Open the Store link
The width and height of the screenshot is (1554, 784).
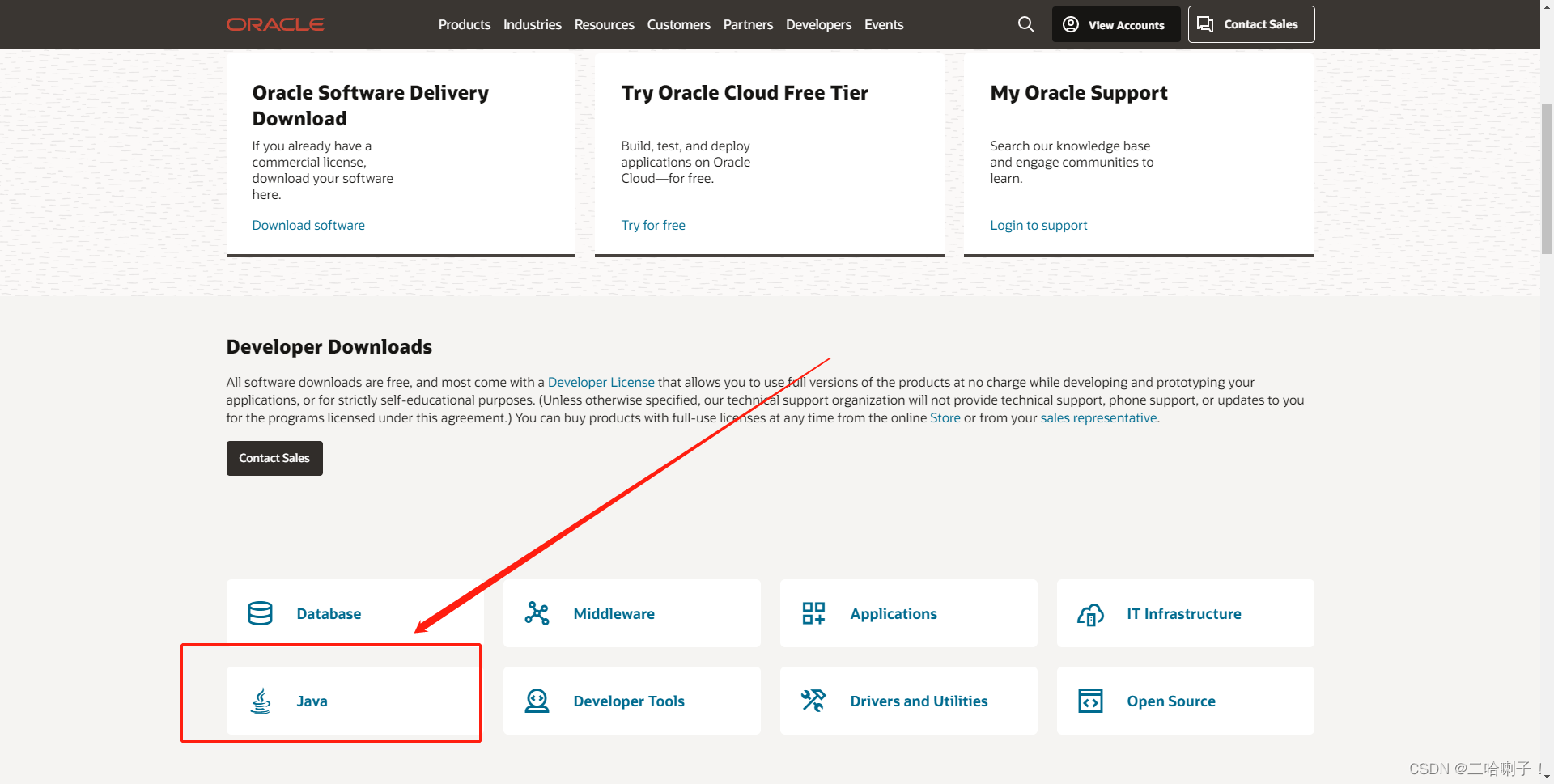[x=945, y=417]
